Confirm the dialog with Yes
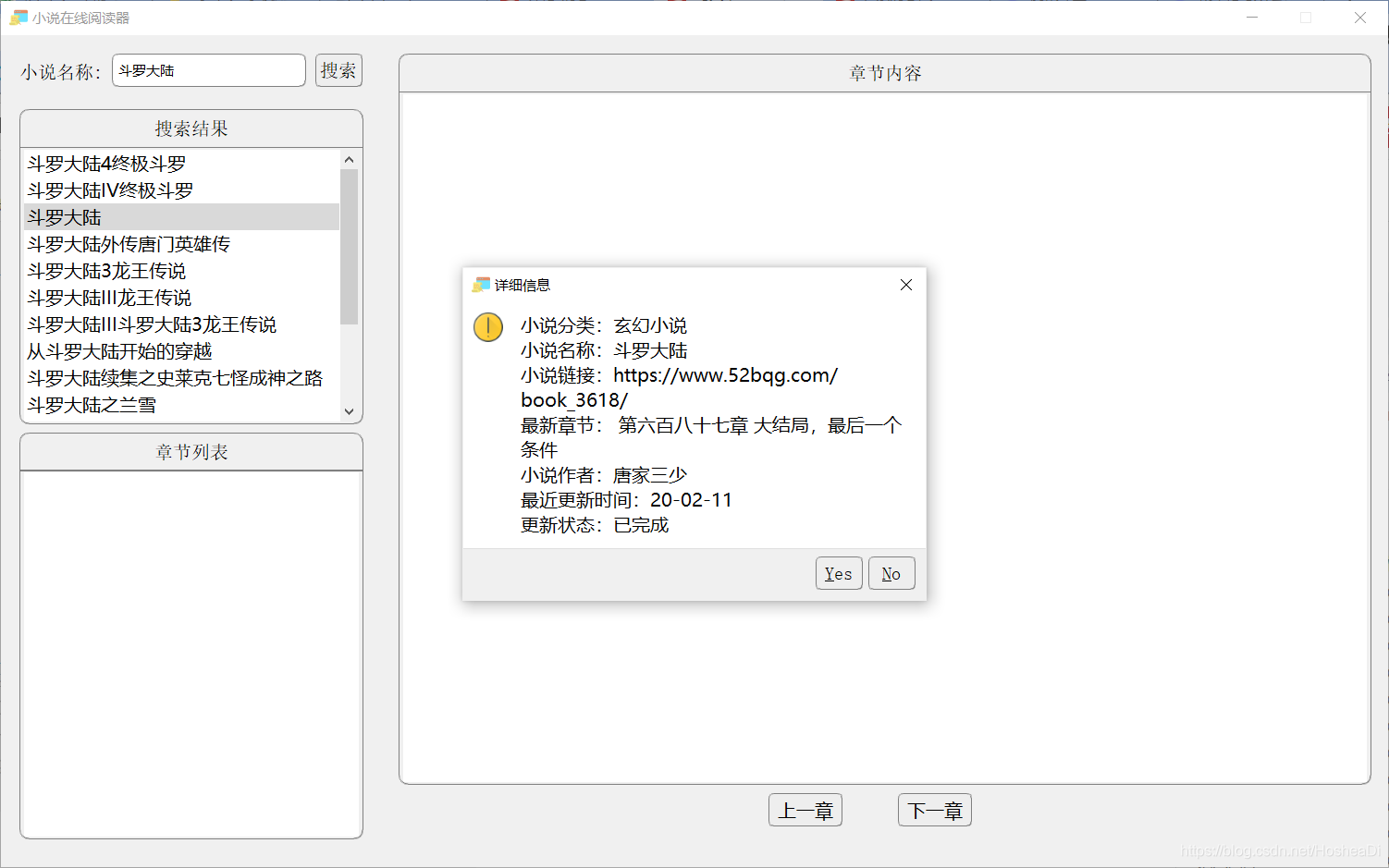1389x868 pixels. tap(838, 573)
